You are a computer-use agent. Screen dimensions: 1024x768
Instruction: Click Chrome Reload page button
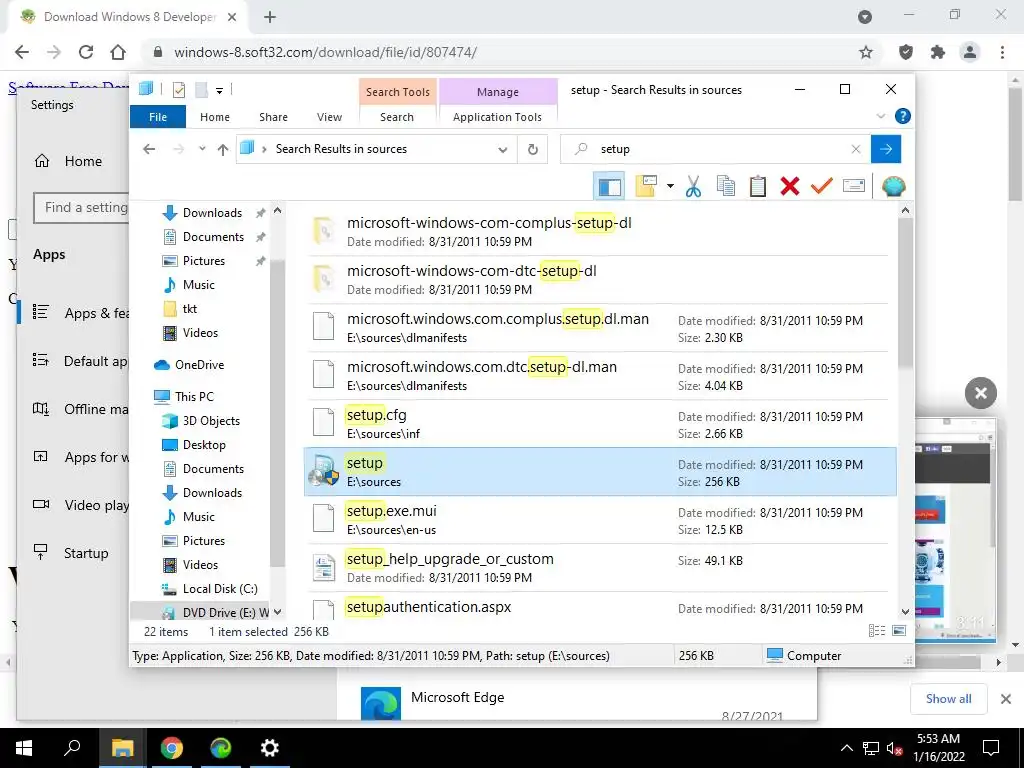click(x=86, y=52)
